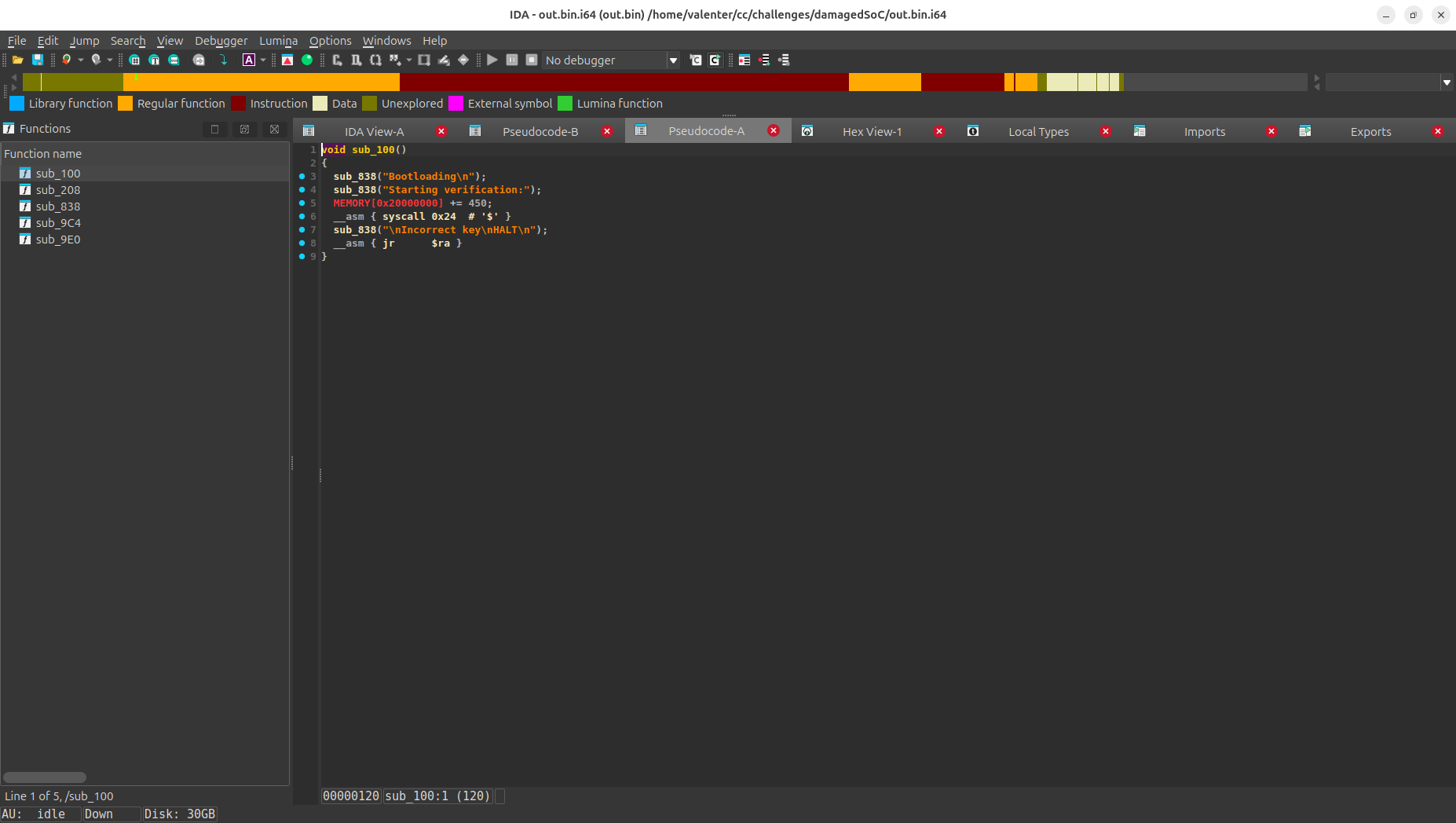Click the Function name column header
Viewport: 1456px width, 823px height.
tap(145, 154)
